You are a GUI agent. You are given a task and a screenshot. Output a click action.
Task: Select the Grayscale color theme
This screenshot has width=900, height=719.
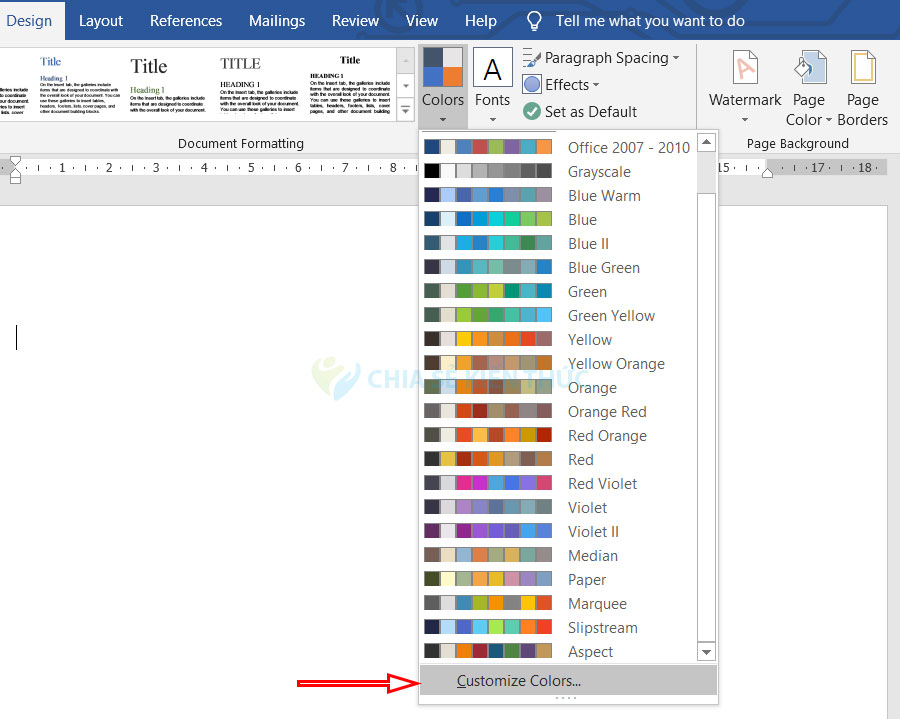coord(598,172)
